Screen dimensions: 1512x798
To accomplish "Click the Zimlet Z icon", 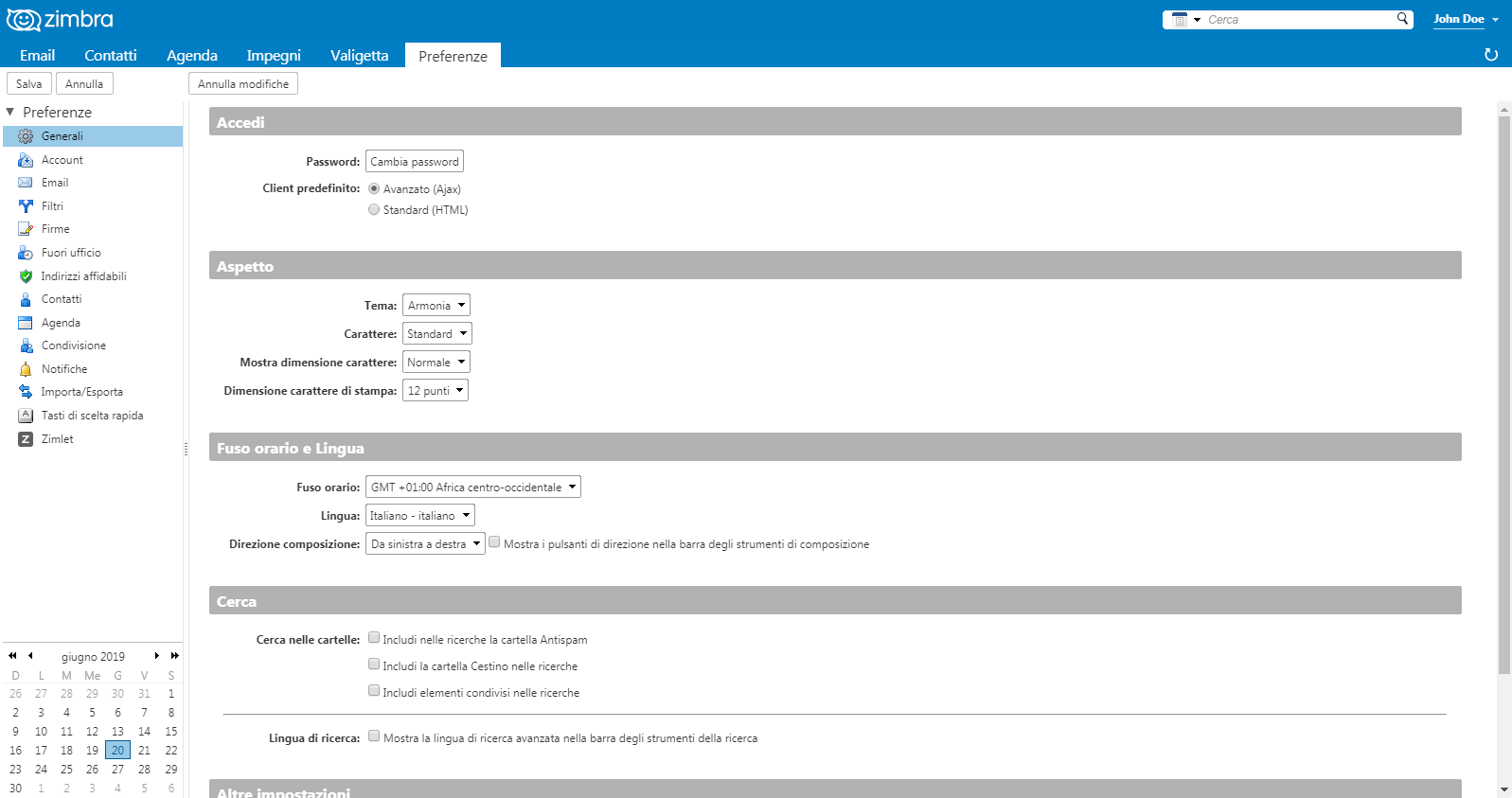I will [26, 439].
